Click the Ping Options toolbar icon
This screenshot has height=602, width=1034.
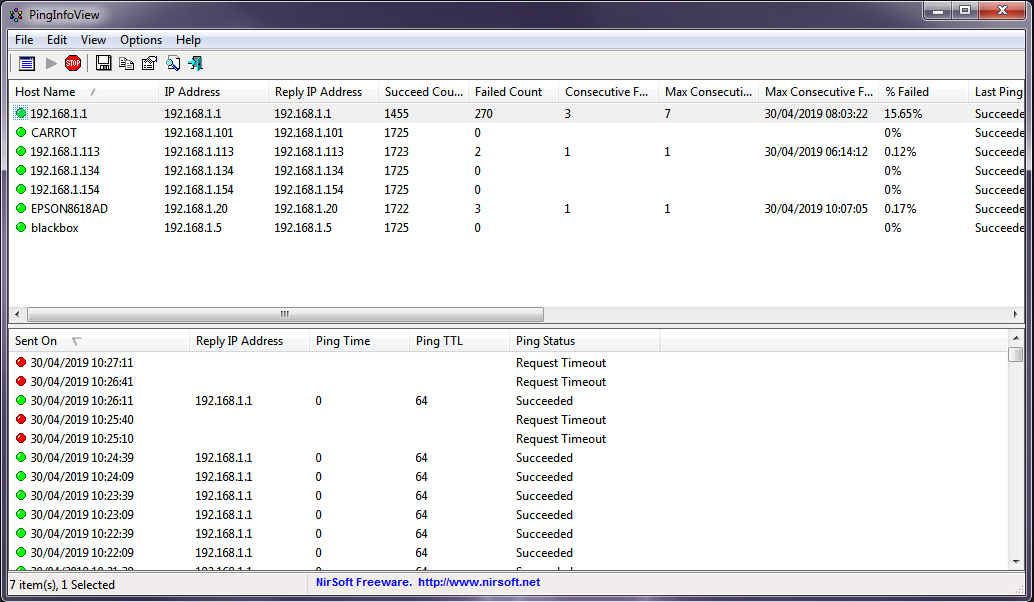(27, 63)
